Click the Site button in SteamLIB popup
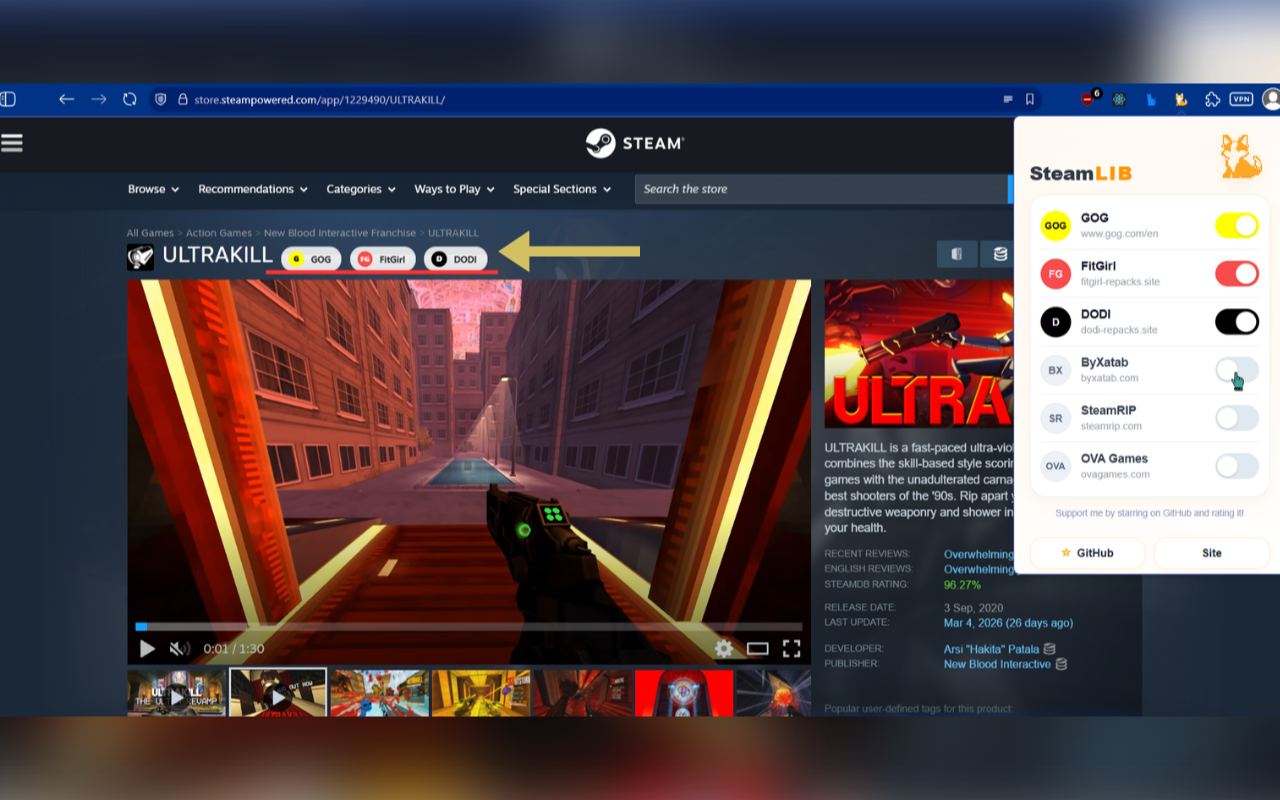This screenshot has height=800, width=1280. coord(1211,553)
